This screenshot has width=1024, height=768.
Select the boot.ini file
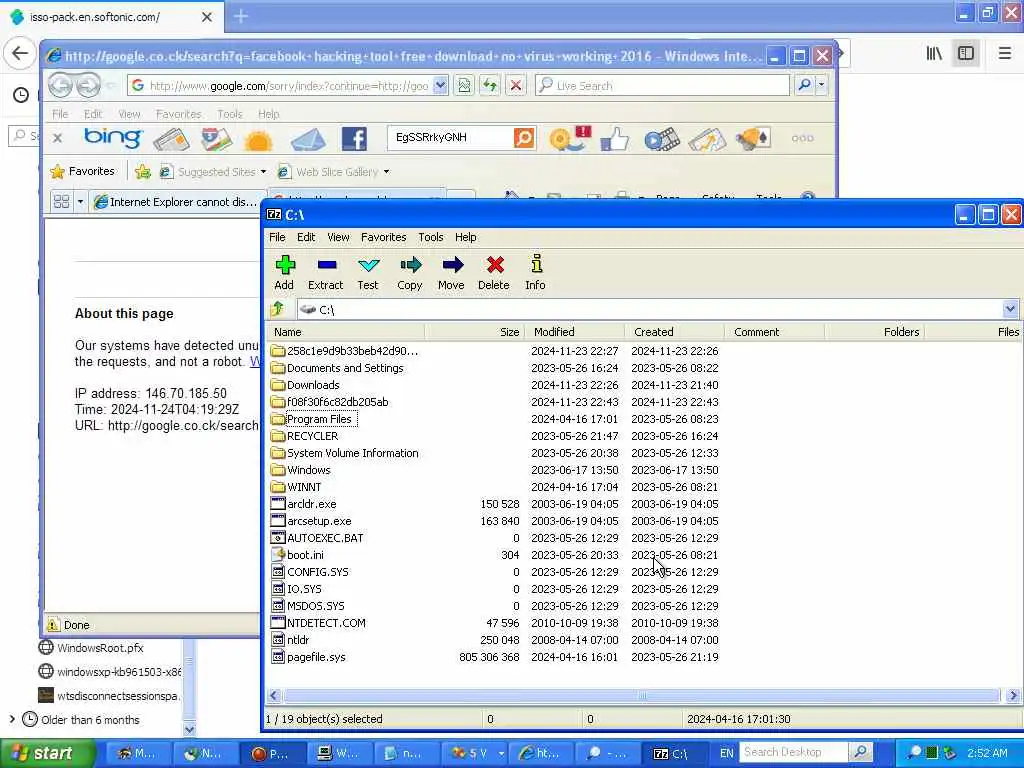(x=305, y=554)
